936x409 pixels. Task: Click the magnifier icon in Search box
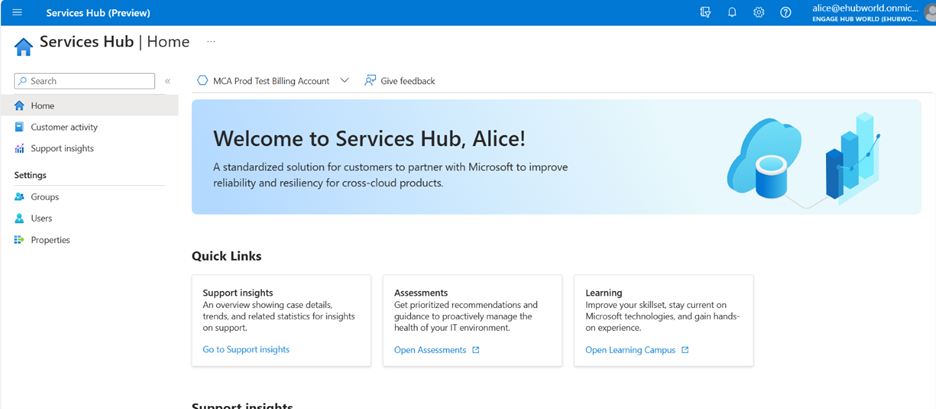pos(23,81)
